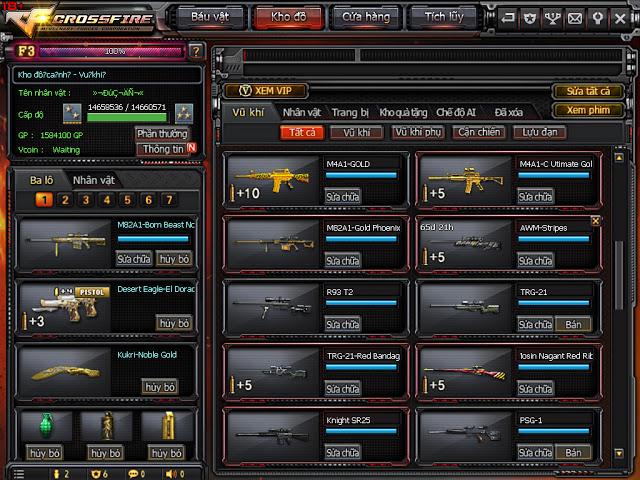Screen dimensions: 640x480
Task: Switch to the Kho quà tặng tab
Action: pyautogui.click(x=403, y=112)
